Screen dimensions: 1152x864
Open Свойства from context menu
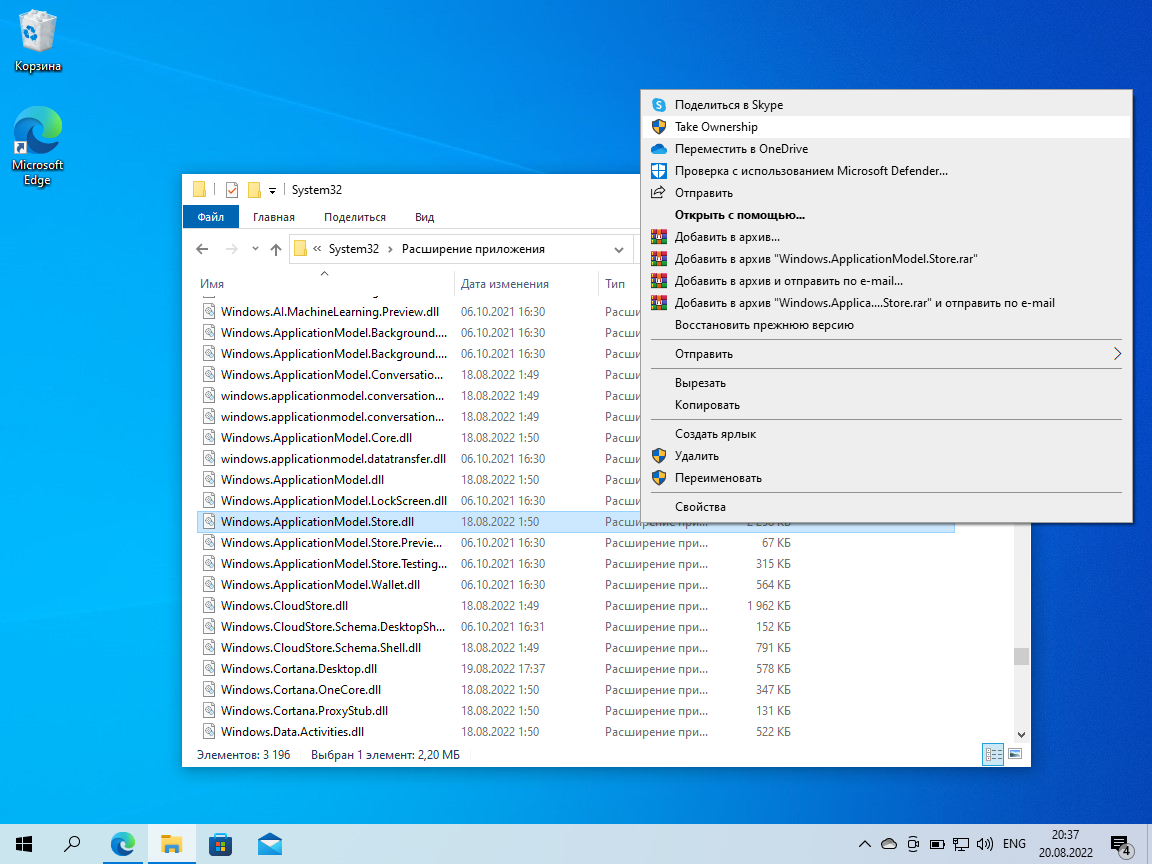tap(886, 507)
